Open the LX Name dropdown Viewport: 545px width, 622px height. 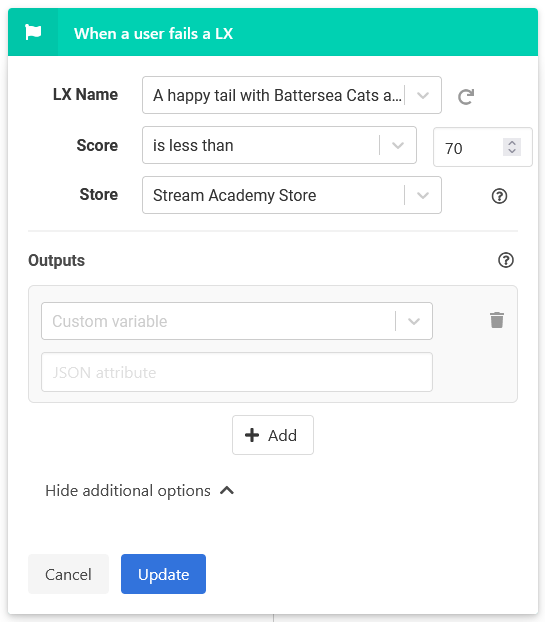click(423, 96)
